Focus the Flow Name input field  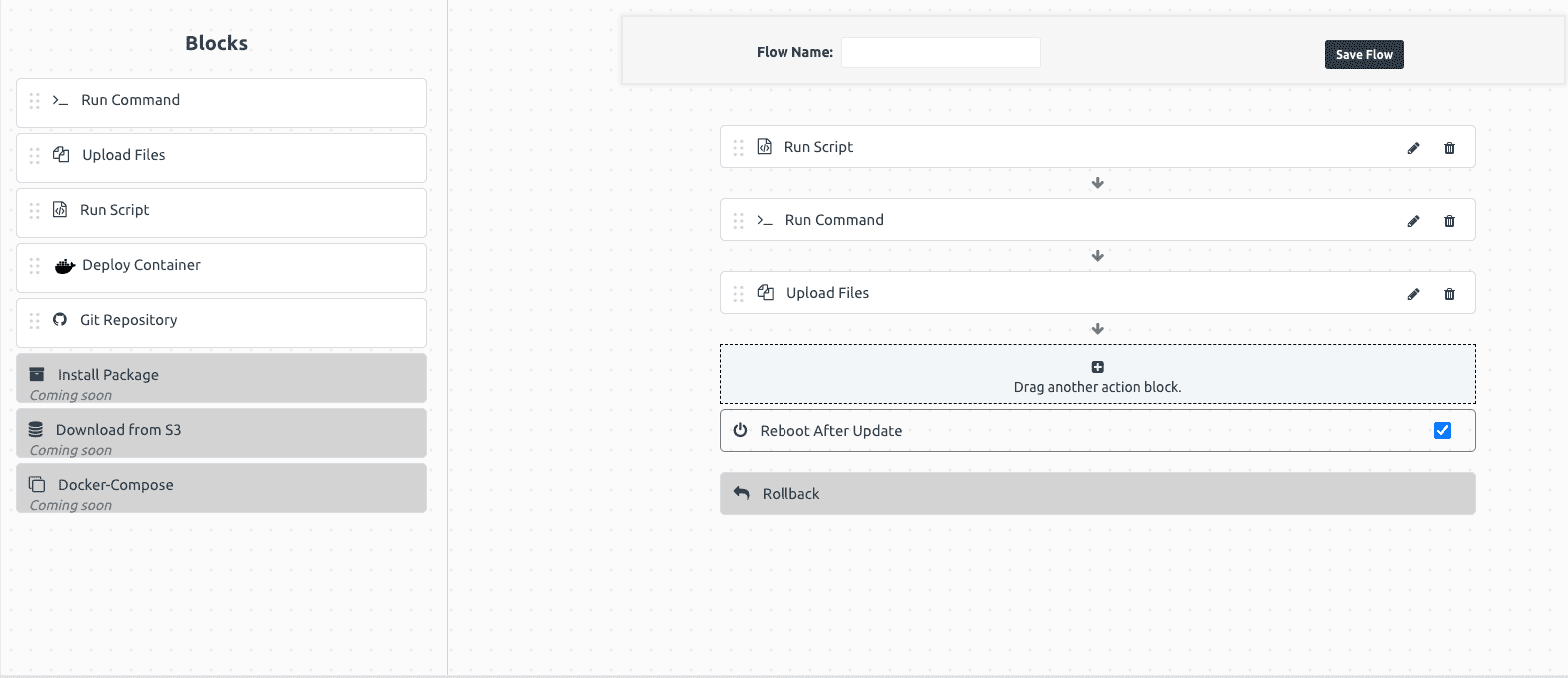tap(941, 52)
